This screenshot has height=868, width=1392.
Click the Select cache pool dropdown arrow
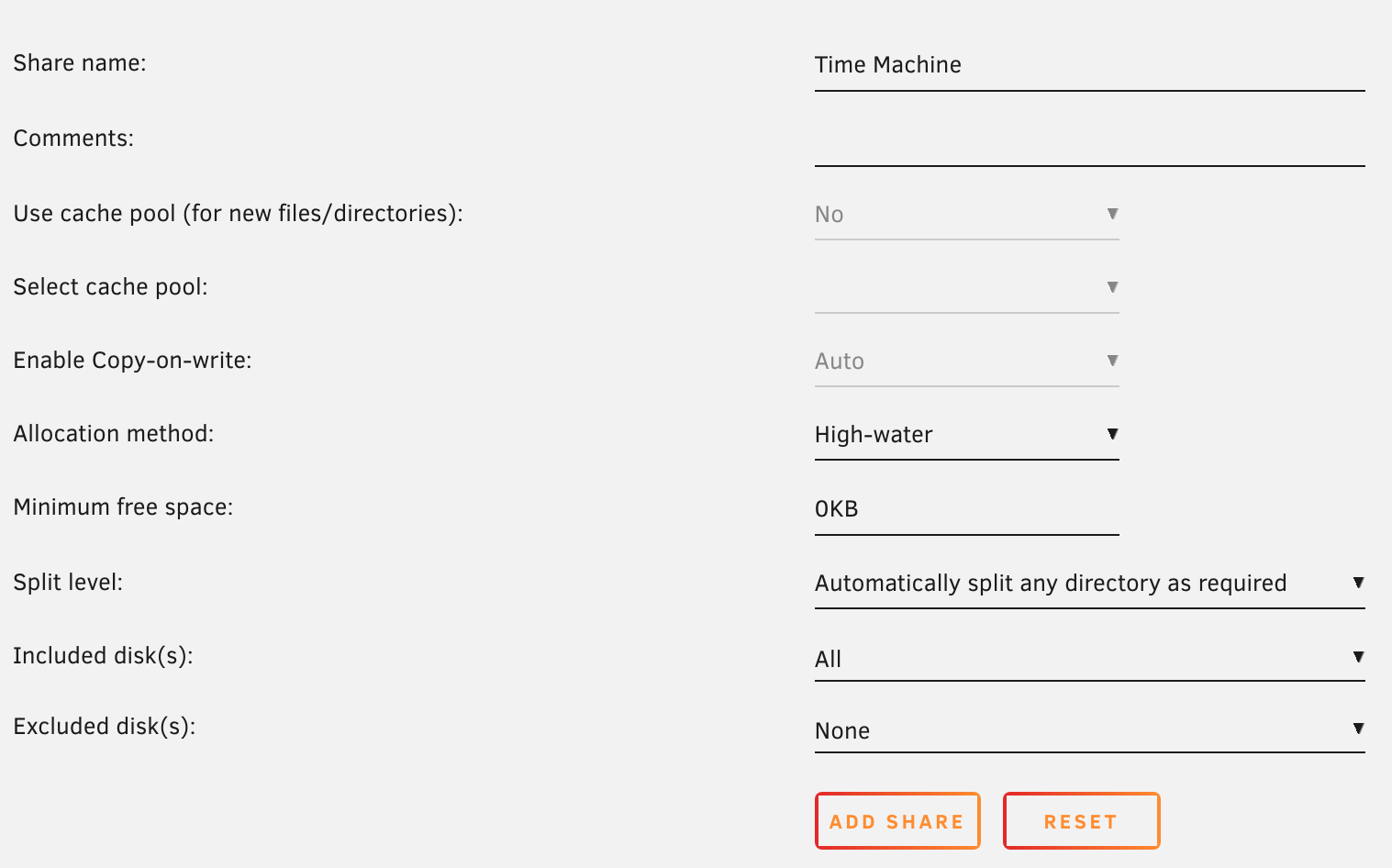tap(1112, 287)
